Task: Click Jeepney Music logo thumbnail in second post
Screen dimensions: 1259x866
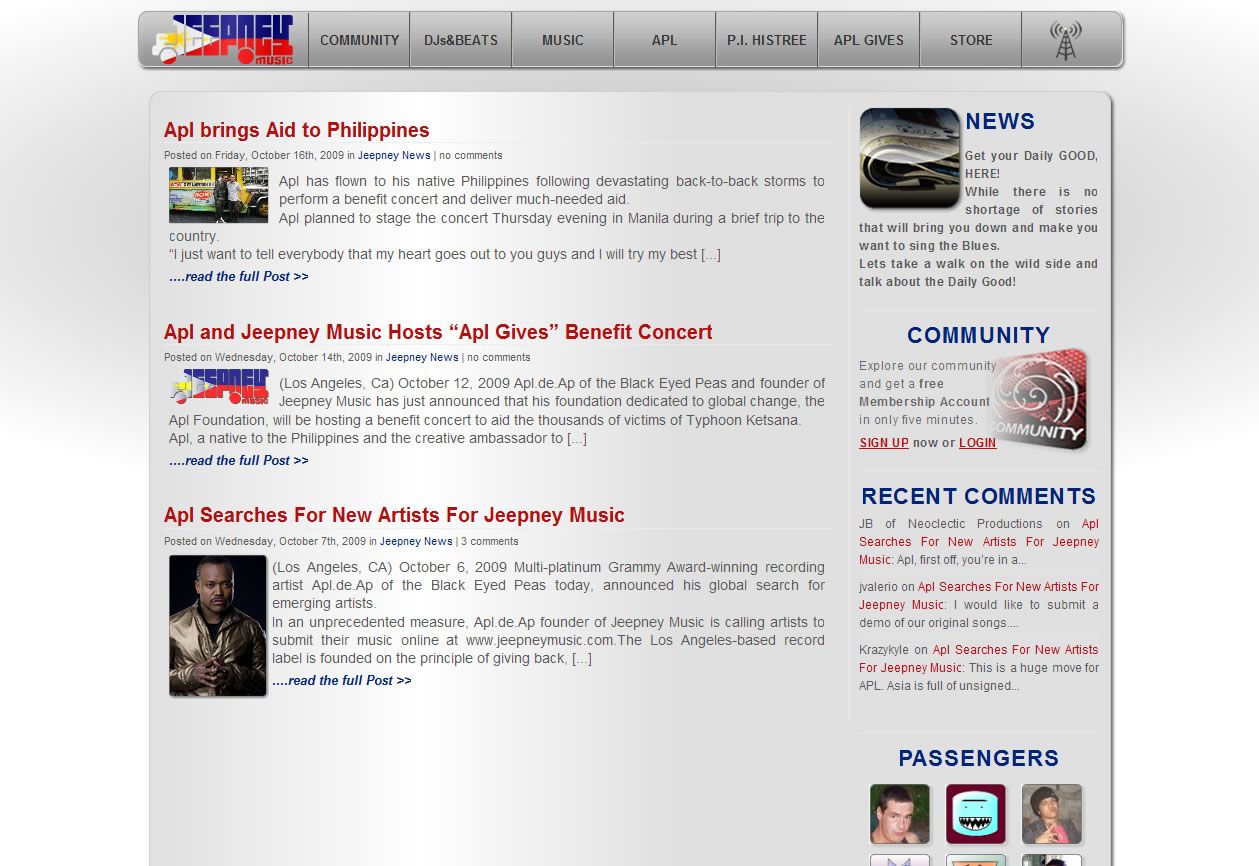Action: [219, 387]
